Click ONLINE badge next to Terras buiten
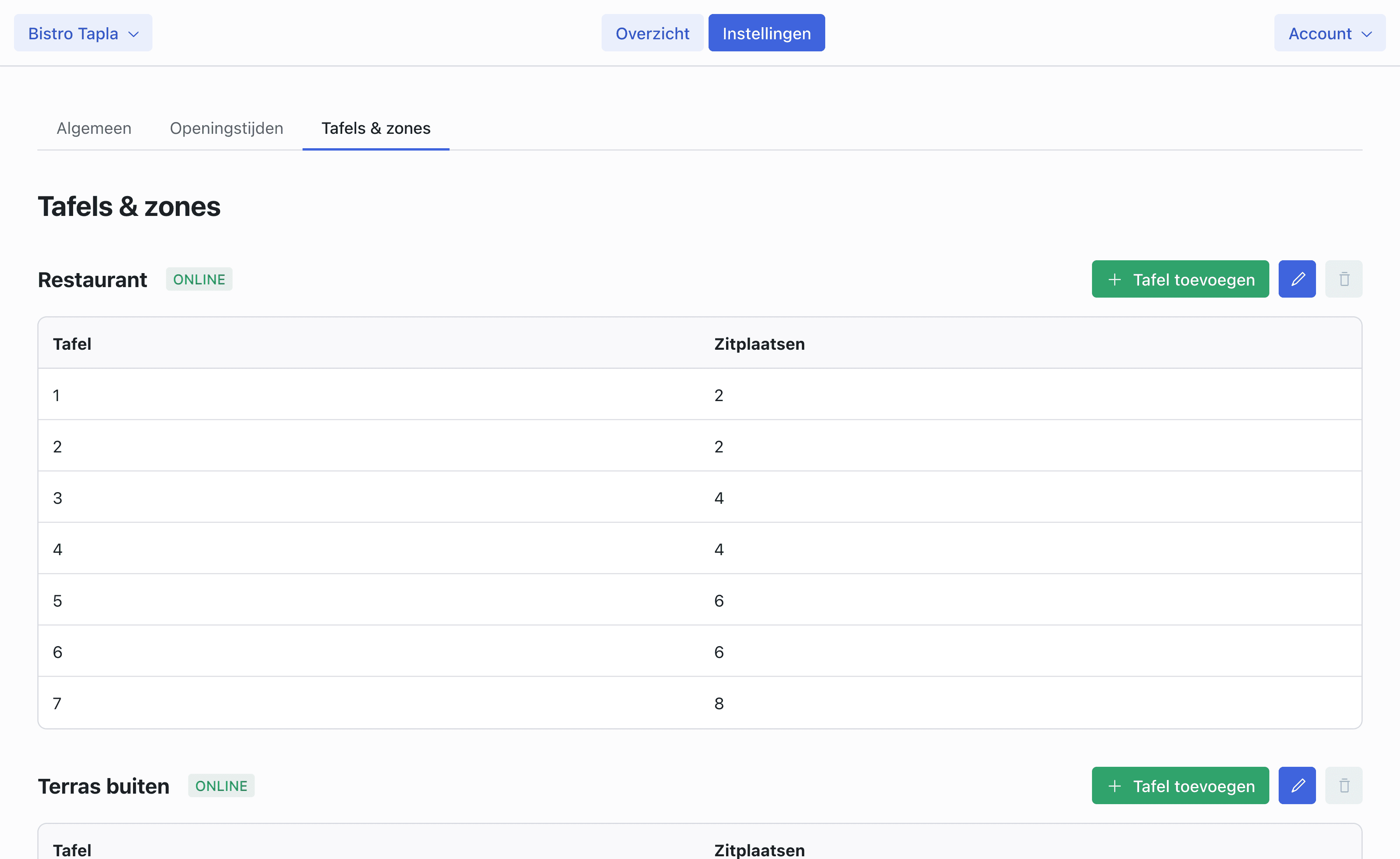1400x859 pixels. [x=221, y=785]
